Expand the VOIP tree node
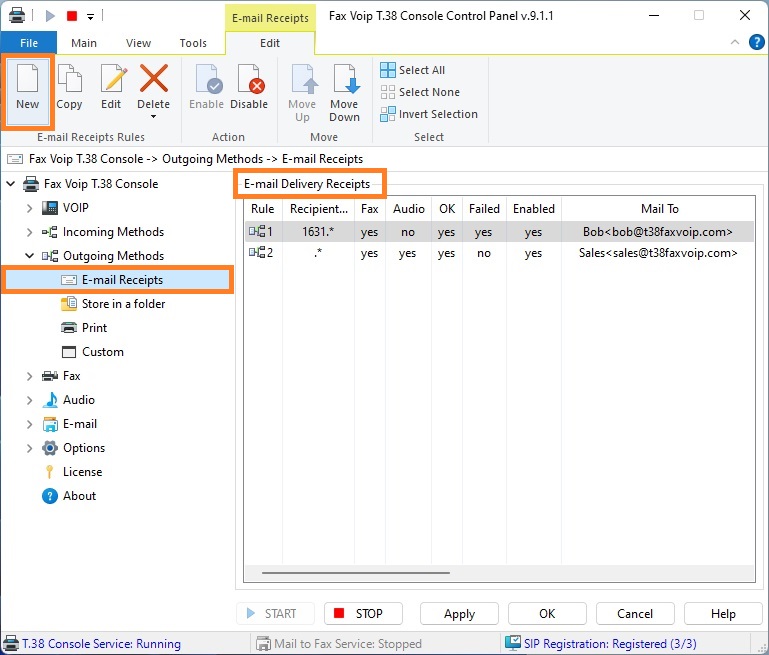The width and height of the screenshot is (769, 655). (29, 208)
